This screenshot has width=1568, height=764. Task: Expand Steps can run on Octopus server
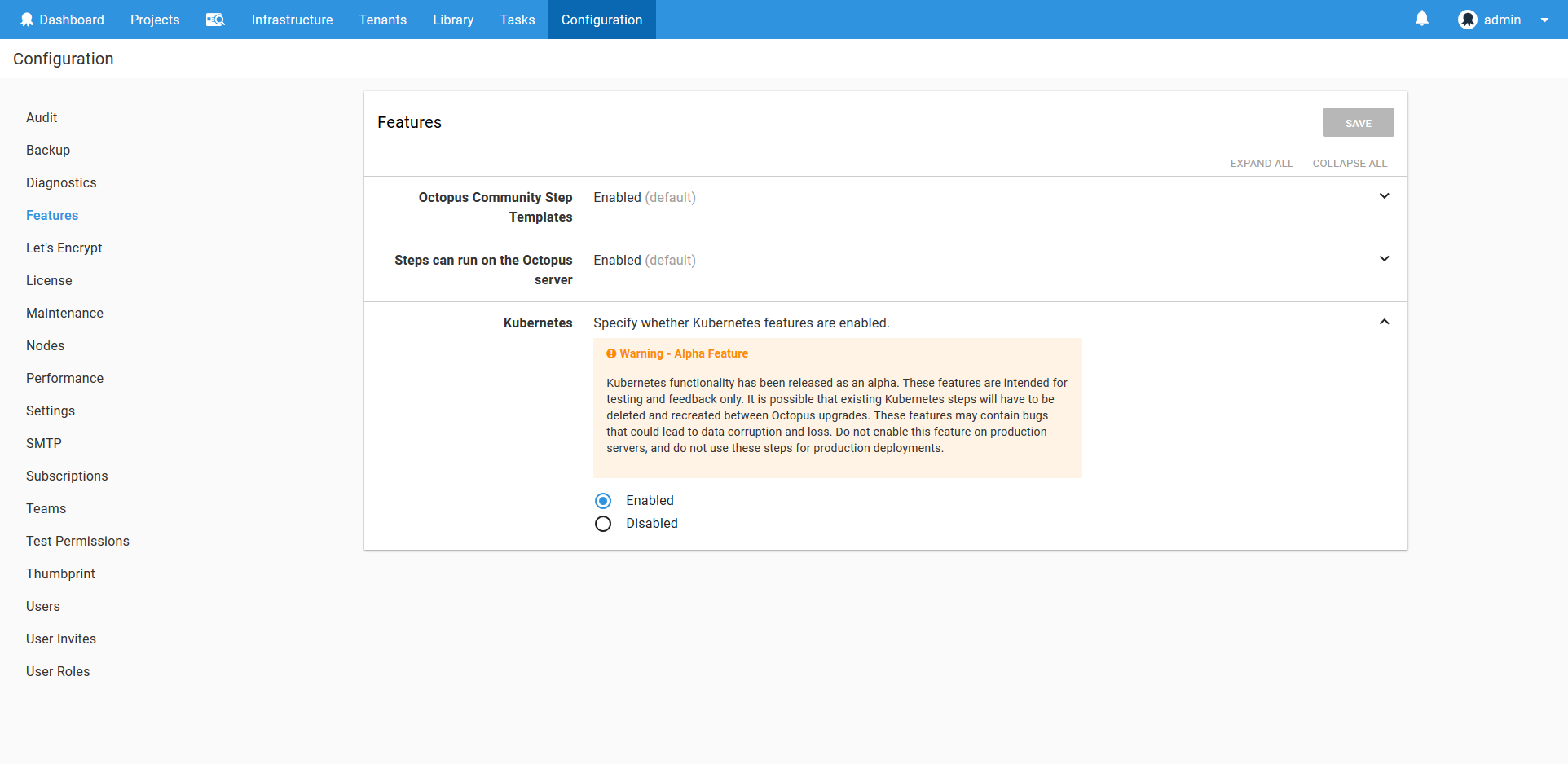1384,259
